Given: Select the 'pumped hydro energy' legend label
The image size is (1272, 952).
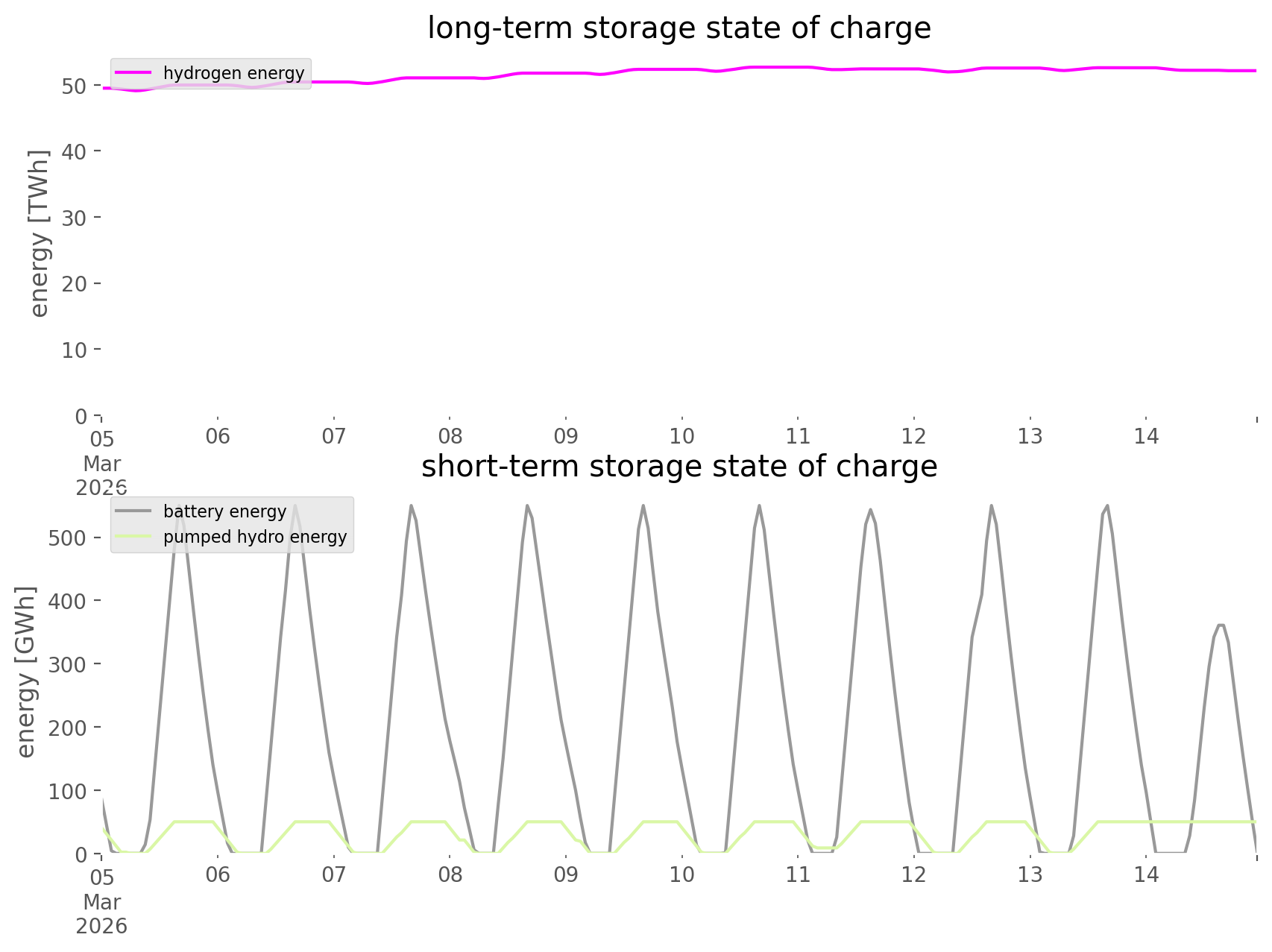Looking at the screenshot, I should click(255, 537).
